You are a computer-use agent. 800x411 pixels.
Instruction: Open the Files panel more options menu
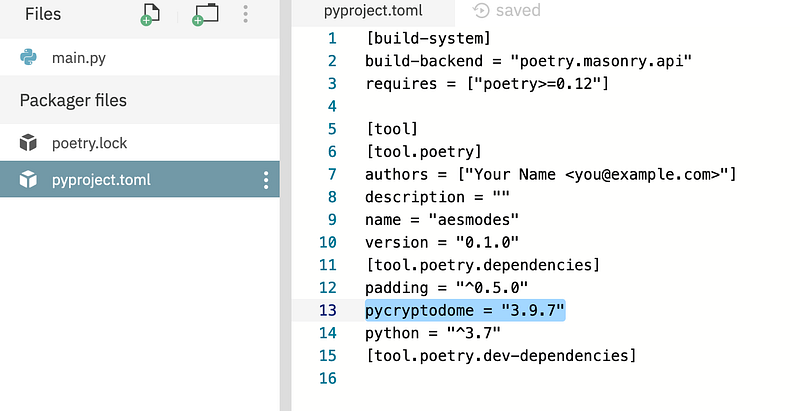(x=245, y=14)
